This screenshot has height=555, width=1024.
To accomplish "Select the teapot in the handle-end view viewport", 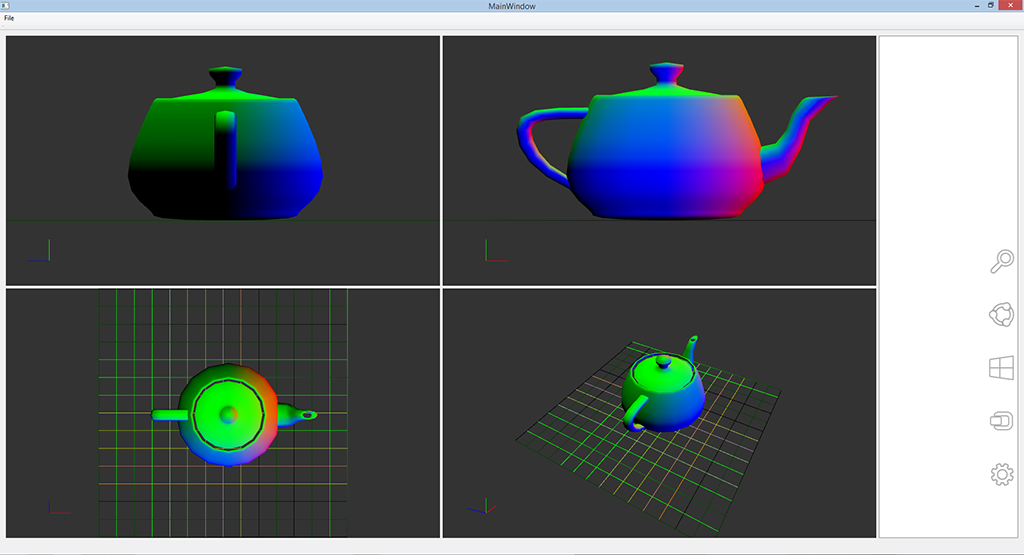I will click(x=225, y=143).
